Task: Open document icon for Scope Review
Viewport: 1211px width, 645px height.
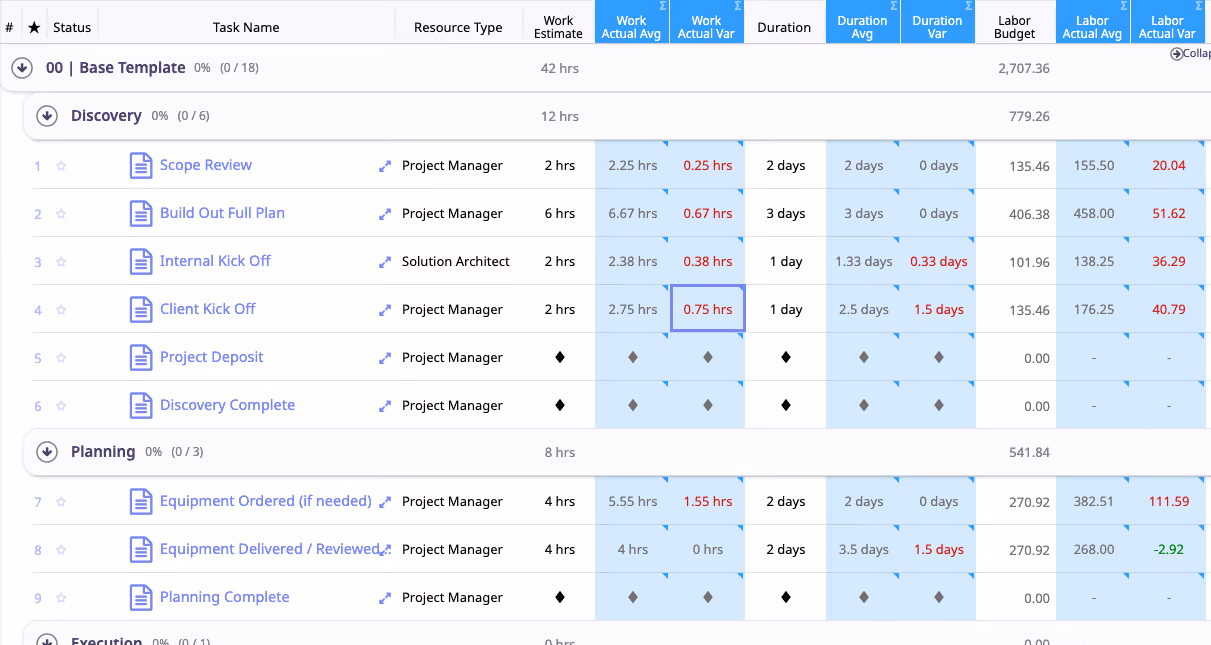Action: click(x=141, y=165)
